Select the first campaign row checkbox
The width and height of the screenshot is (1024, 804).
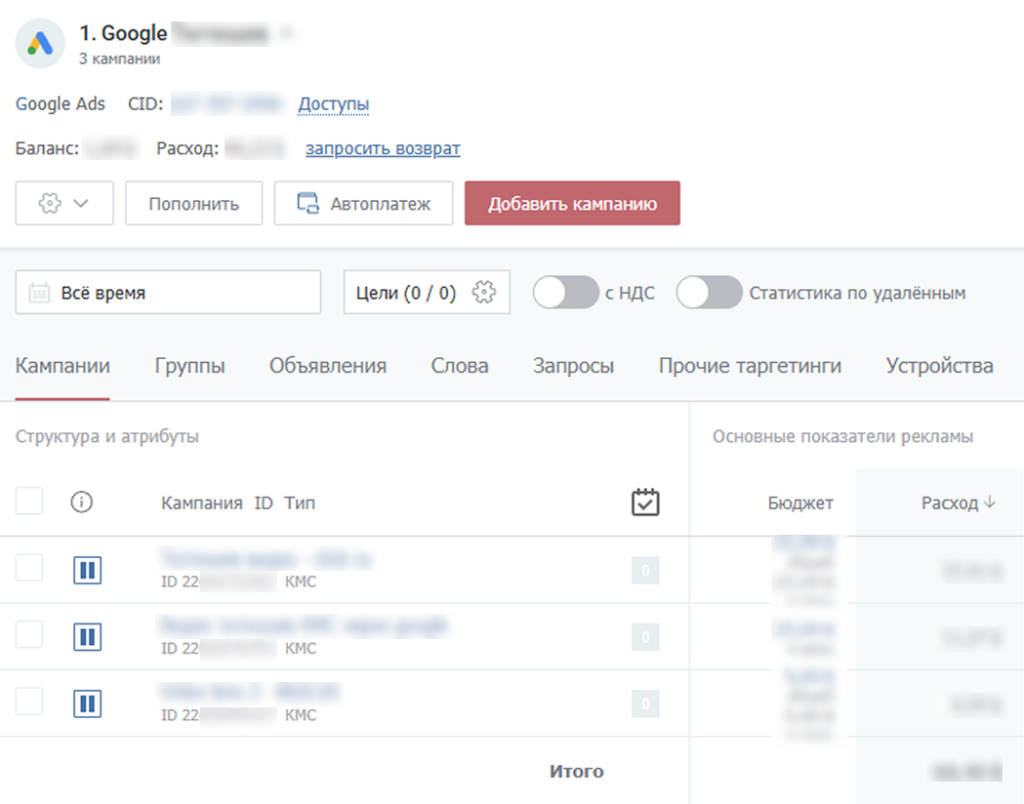[29, 569]
